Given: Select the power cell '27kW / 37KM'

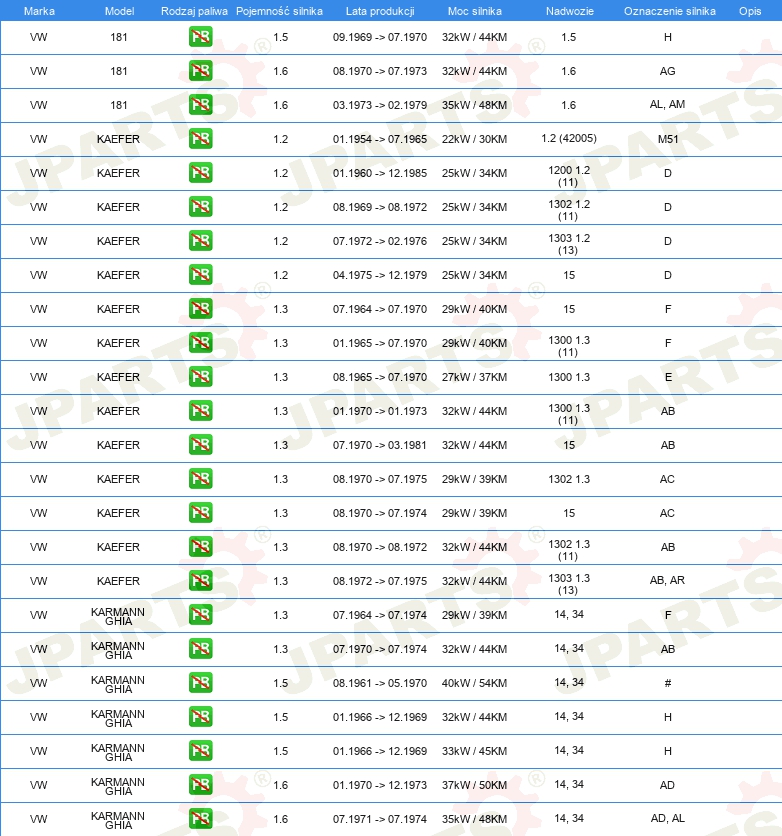Looking at the screenshot, I should click(x=474, y=377).
